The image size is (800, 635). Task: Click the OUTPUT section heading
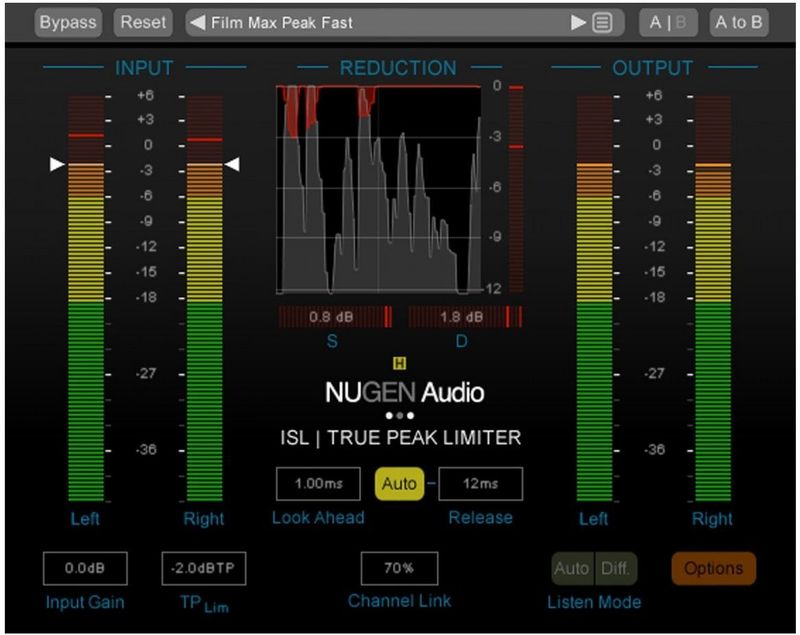tap(653, 68)
